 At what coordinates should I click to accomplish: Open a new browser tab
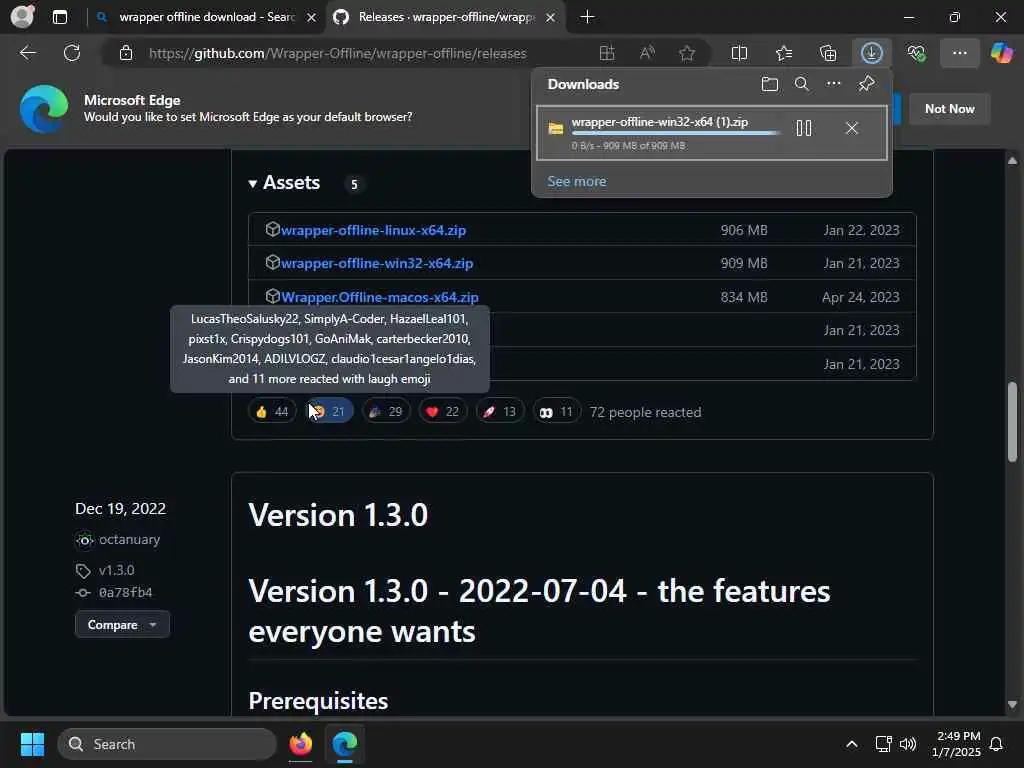point(587,17)
